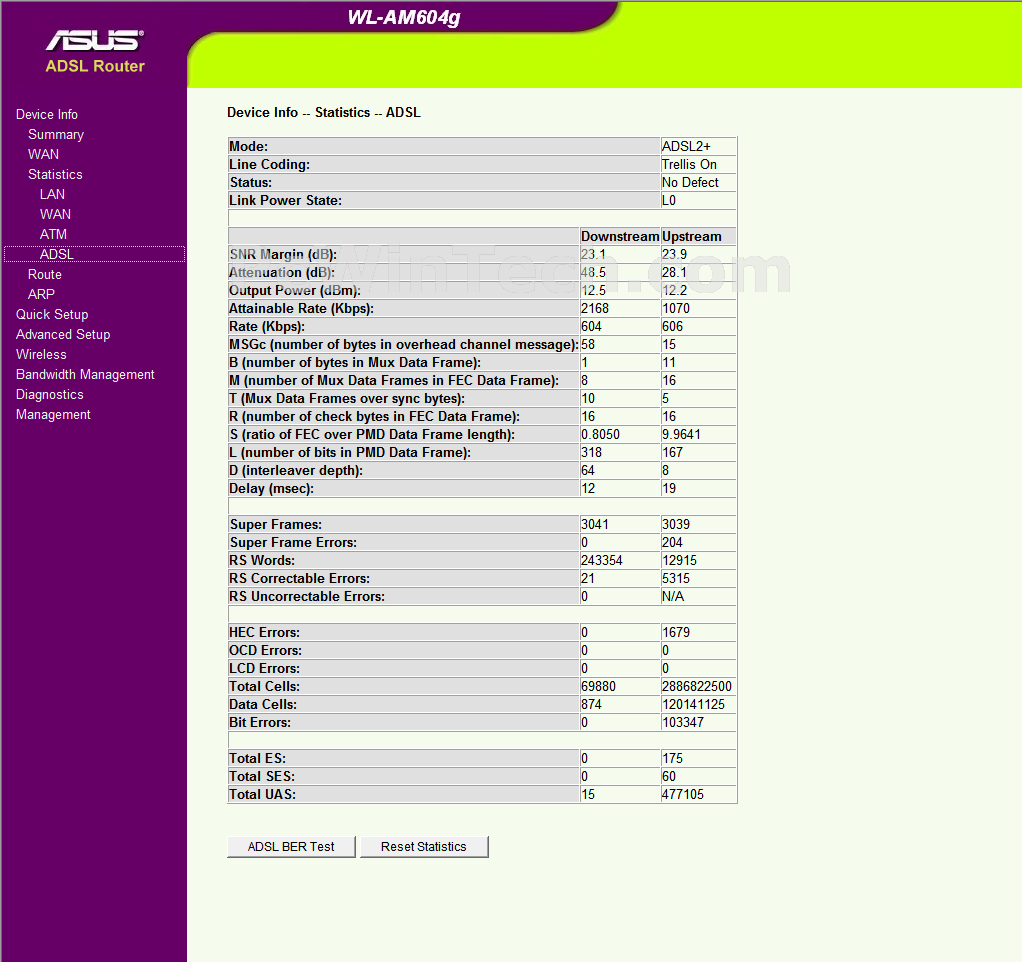This screenshot has height=962, width=1022.
Task: Select Attainable Rate downstream 2168
Action: tap(594, 309)
